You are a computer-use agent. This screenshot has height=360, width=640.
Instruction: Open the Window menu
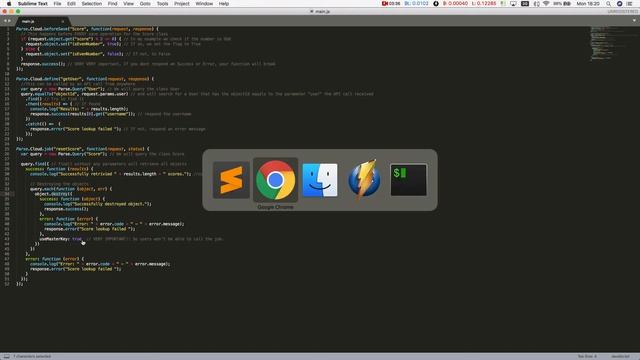(x=204, y=4)
